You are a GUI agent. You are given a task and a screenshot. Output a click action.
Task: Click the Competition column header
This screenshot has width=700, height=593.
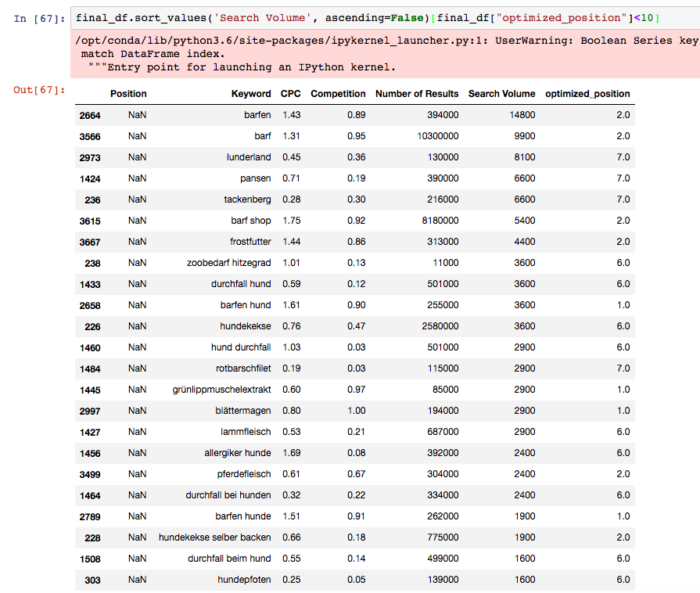(338, 94)
